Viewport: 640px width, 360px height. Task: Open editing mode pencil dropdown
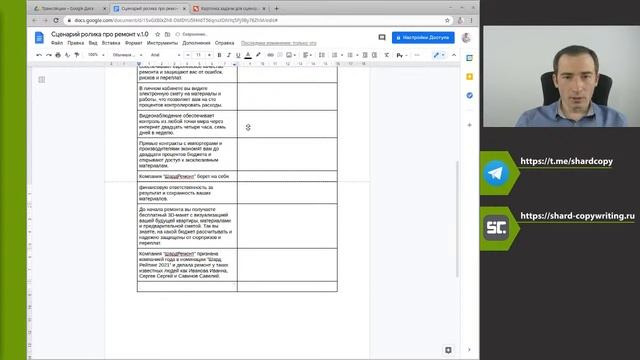pos(439,55)
